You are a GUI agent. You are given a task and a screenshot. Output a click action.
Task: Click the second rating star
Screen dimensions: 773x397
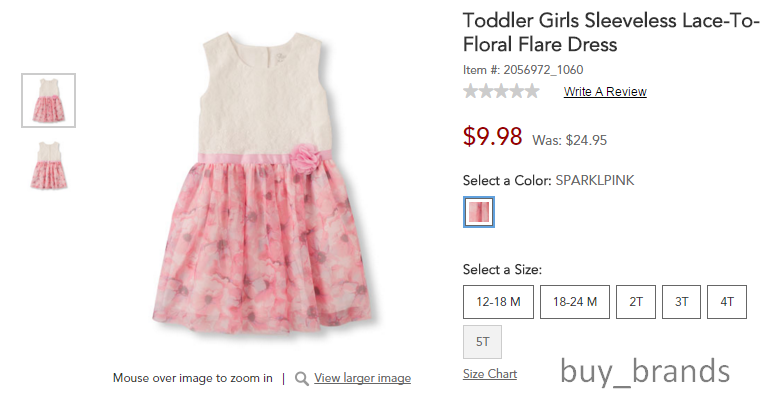tap(486, 91)
